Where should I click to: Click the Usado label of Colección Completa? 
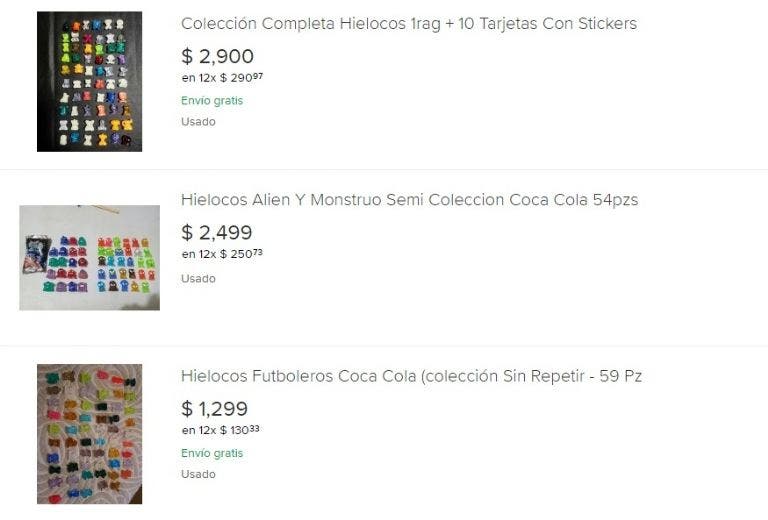coord(198,122)
